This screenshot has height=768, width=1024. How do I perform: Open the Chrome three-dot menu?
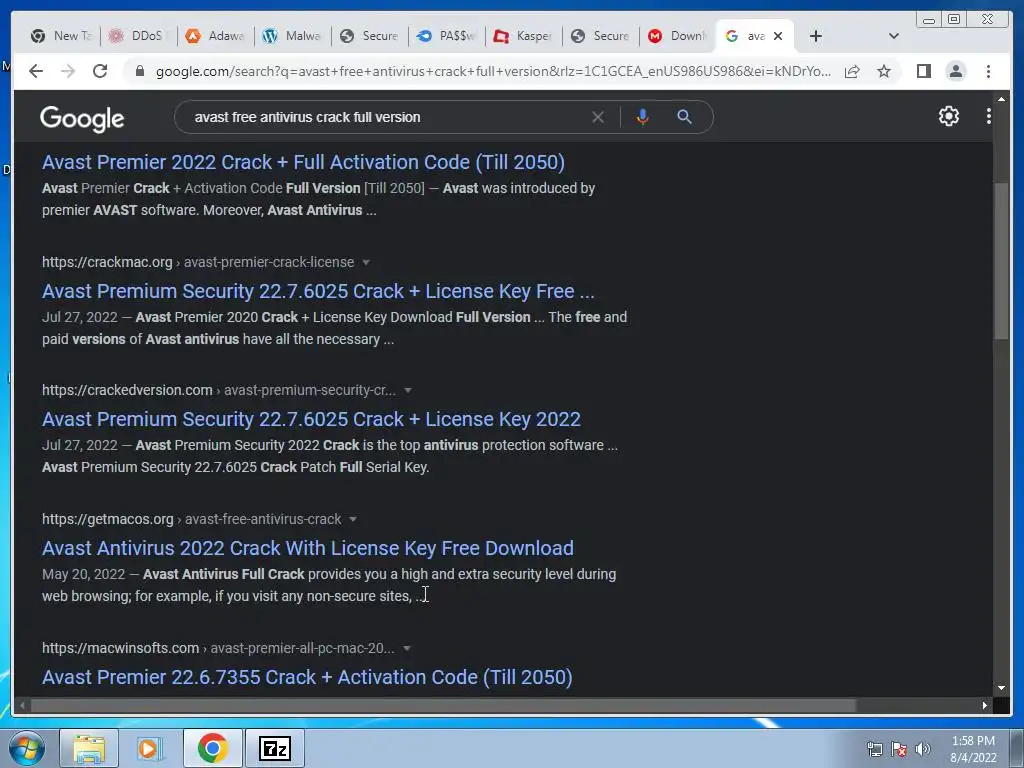pos(988,71)
